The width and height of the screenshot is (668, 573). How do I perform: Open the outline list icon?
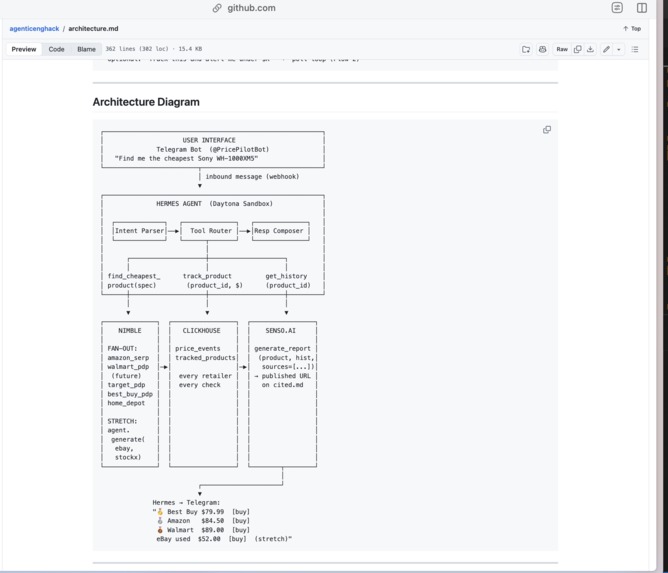pos(635,49)
